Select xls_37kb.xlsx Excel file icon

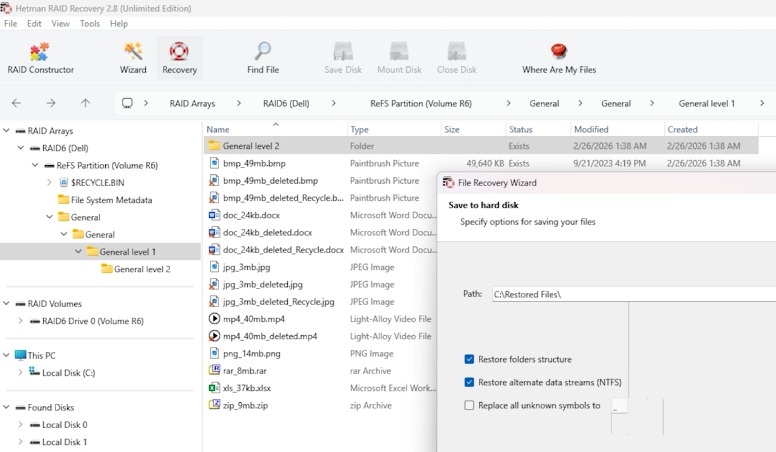214,388
